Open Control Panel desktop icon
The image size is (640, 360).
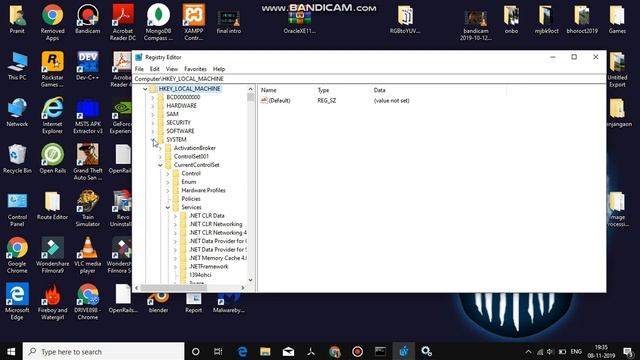pos(17,209)
